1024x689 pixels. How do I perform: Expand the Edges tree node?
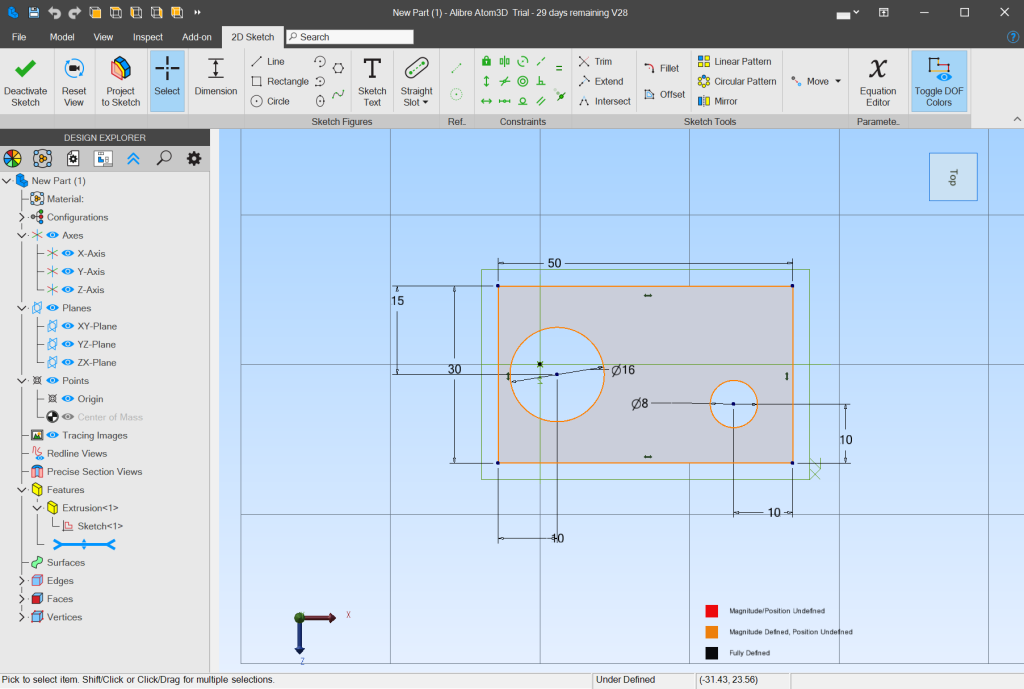(x=22, y=581)
